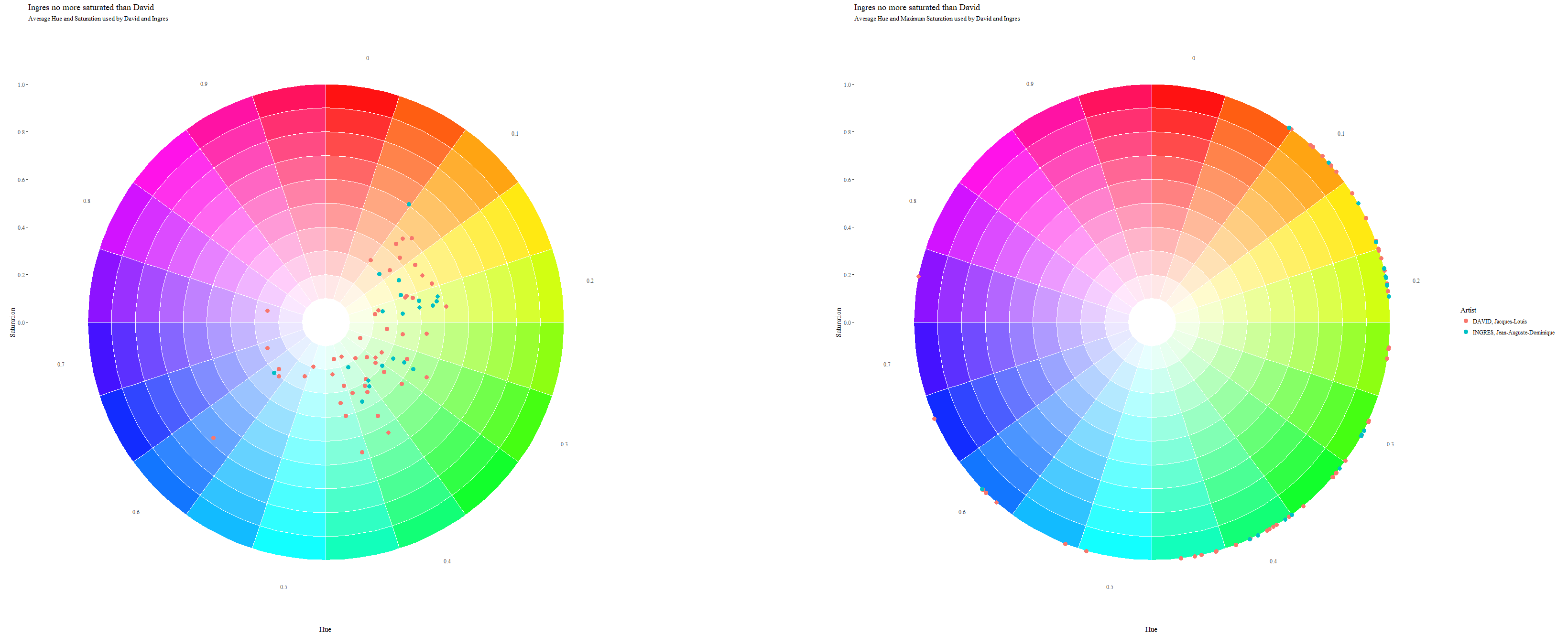Click the left plot's title text

(x=91, y=7)
